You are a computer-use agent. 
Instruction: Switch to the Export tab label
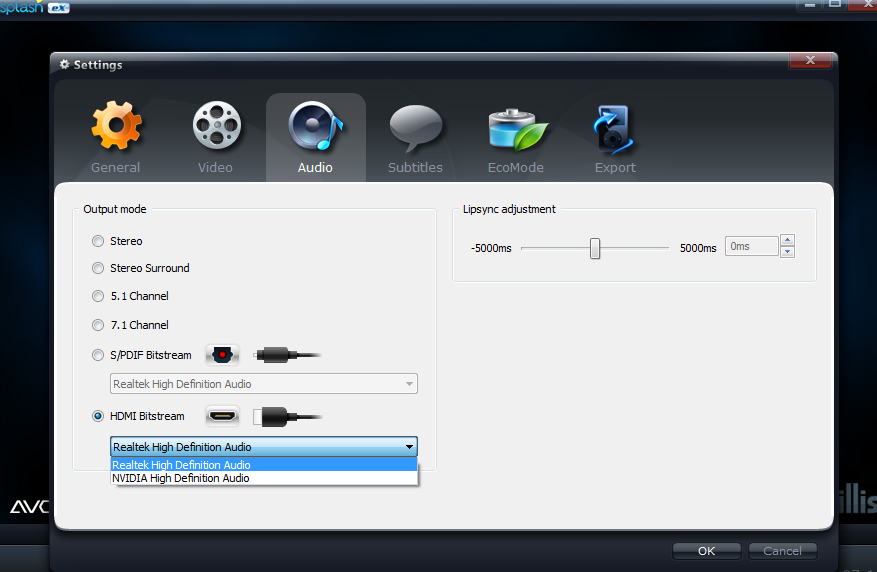[615, 167]
